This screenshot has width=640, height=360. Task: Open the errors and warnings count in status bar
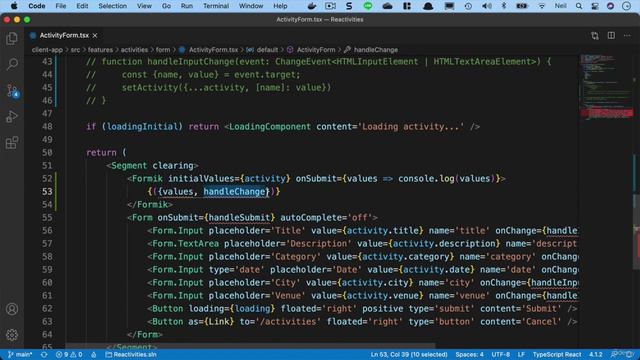coord(69,355)
